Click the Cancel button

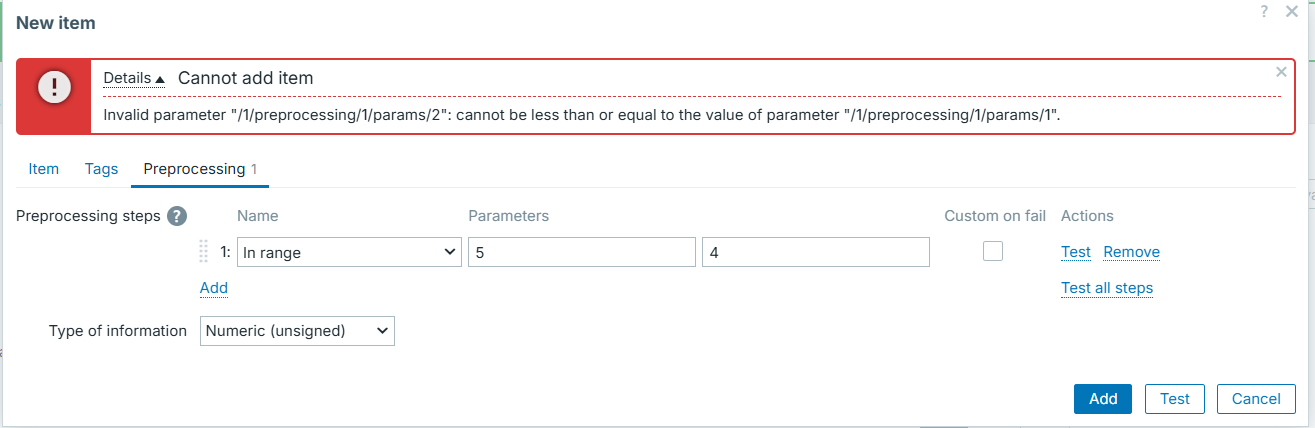[x=1256, y=399]
